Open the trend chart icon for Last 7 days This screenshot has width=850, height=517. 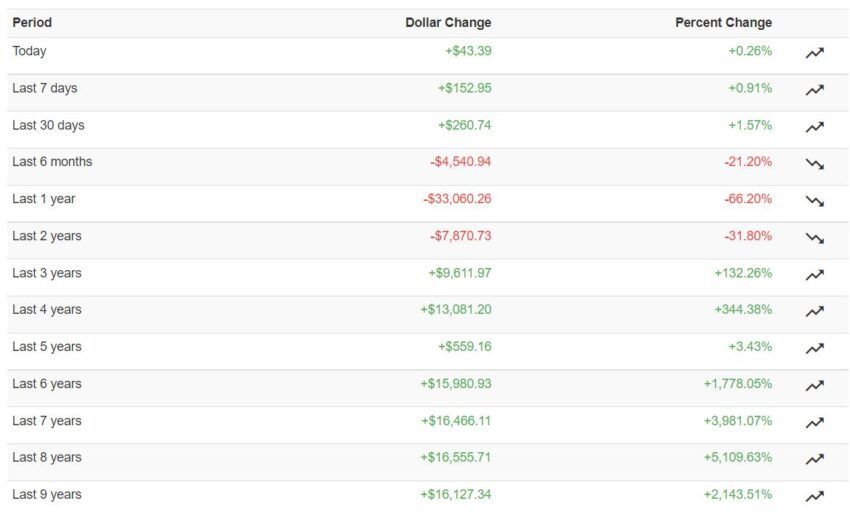[814, 90]
